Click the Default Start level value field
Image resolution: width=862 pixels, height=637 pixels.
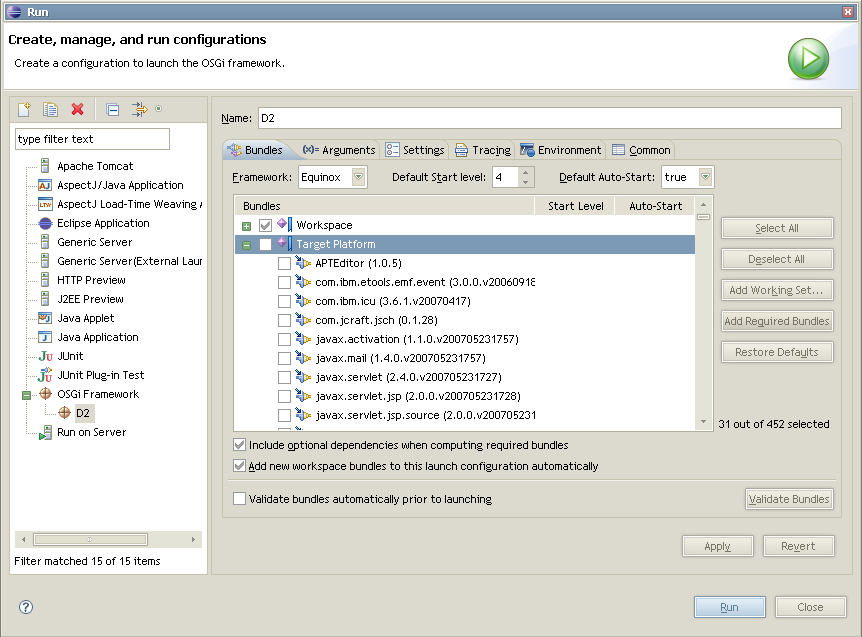pyautogui.click(x=506, y=177)
